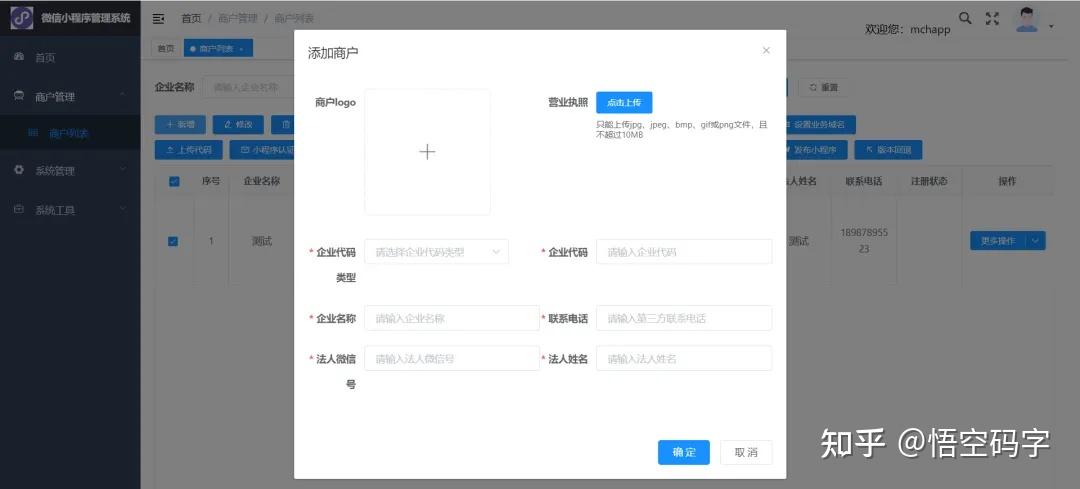Viewport: 1080px width, 489px height.
Task: Click the app logo in the sidebar
Action: point(21,18)
